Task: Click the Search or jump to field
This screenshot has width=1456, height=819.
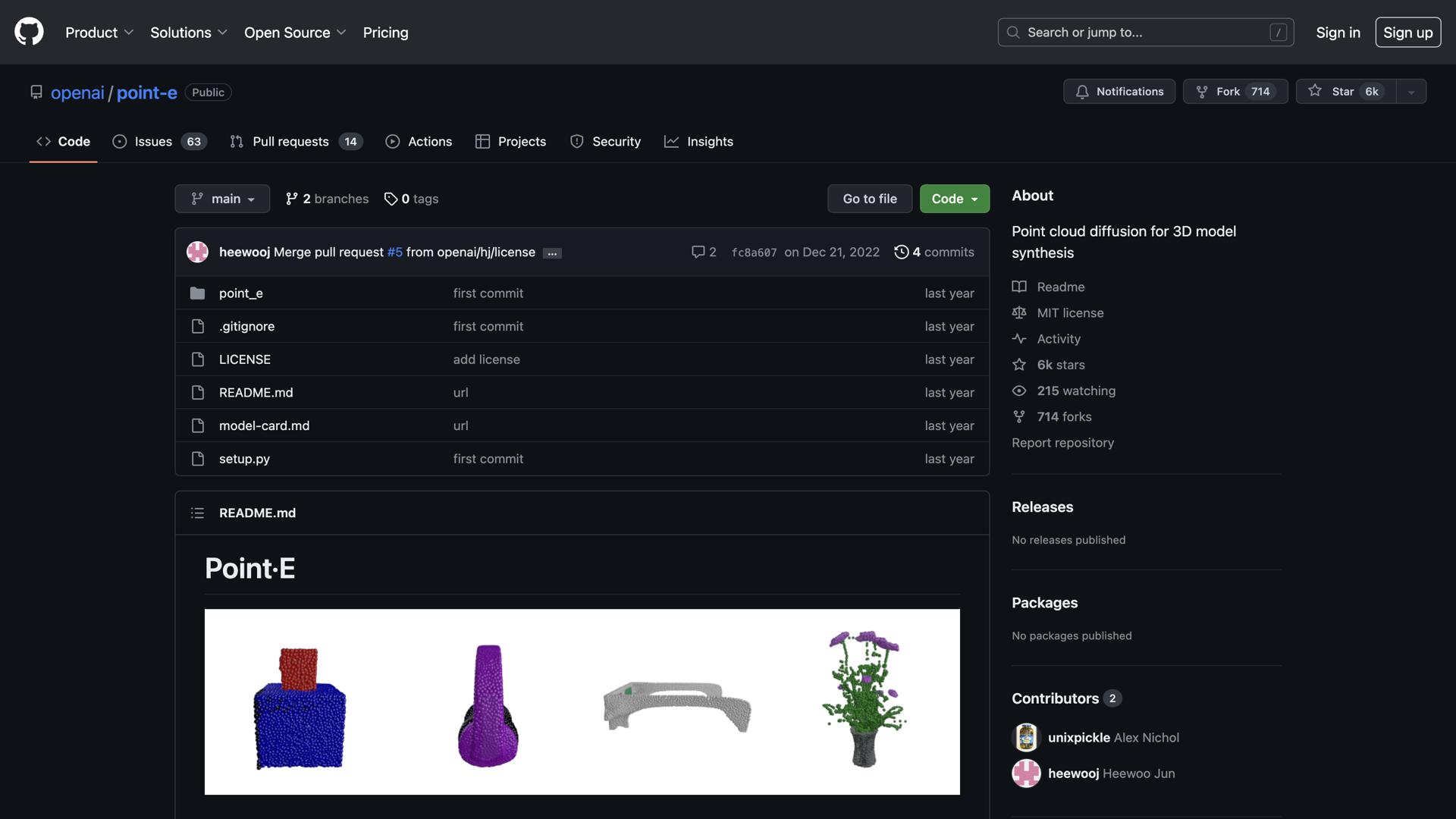Action: pos(1145,33)
